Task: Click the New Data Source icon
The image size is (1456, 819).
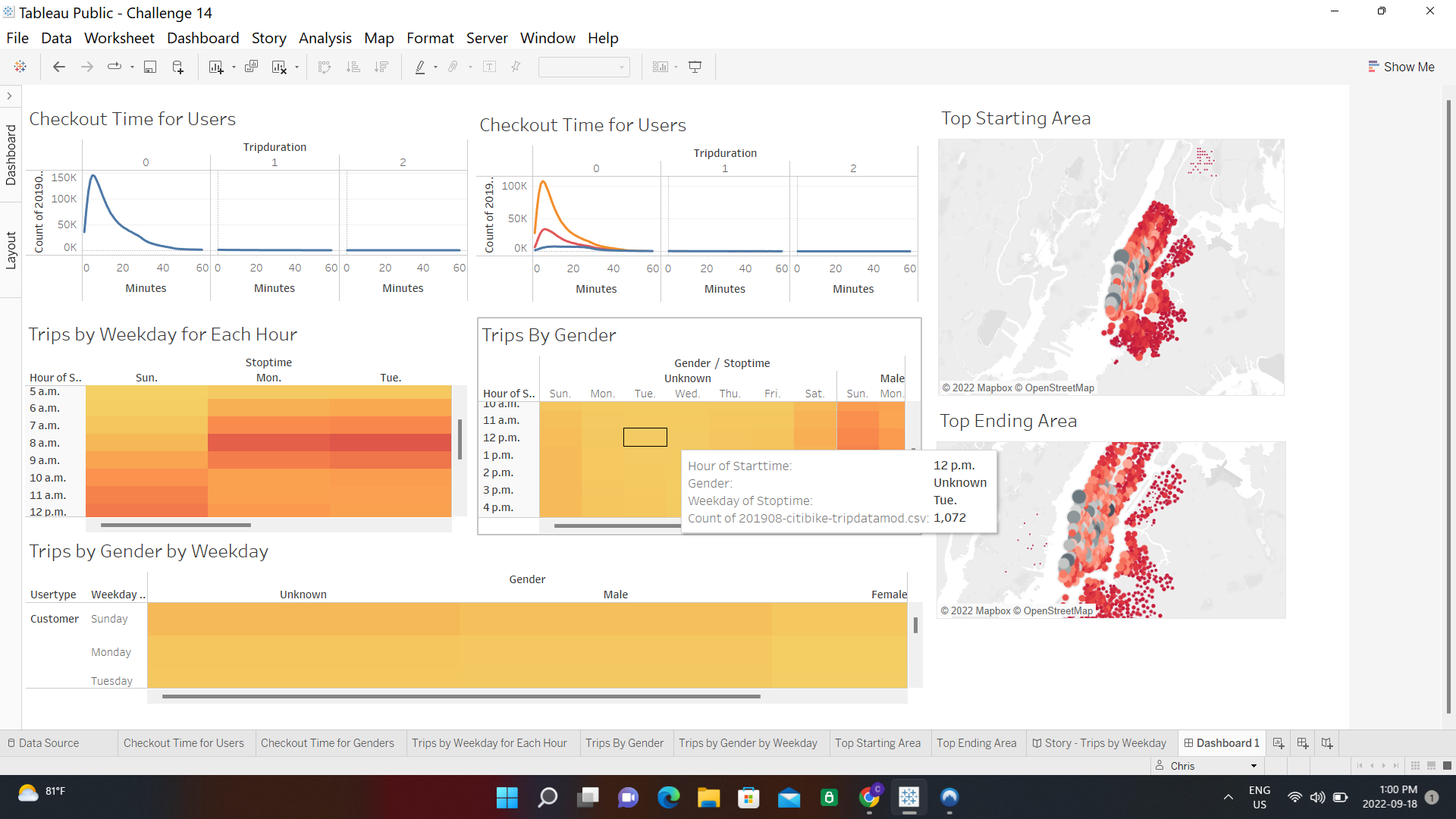Action: [x=177, y=67]
